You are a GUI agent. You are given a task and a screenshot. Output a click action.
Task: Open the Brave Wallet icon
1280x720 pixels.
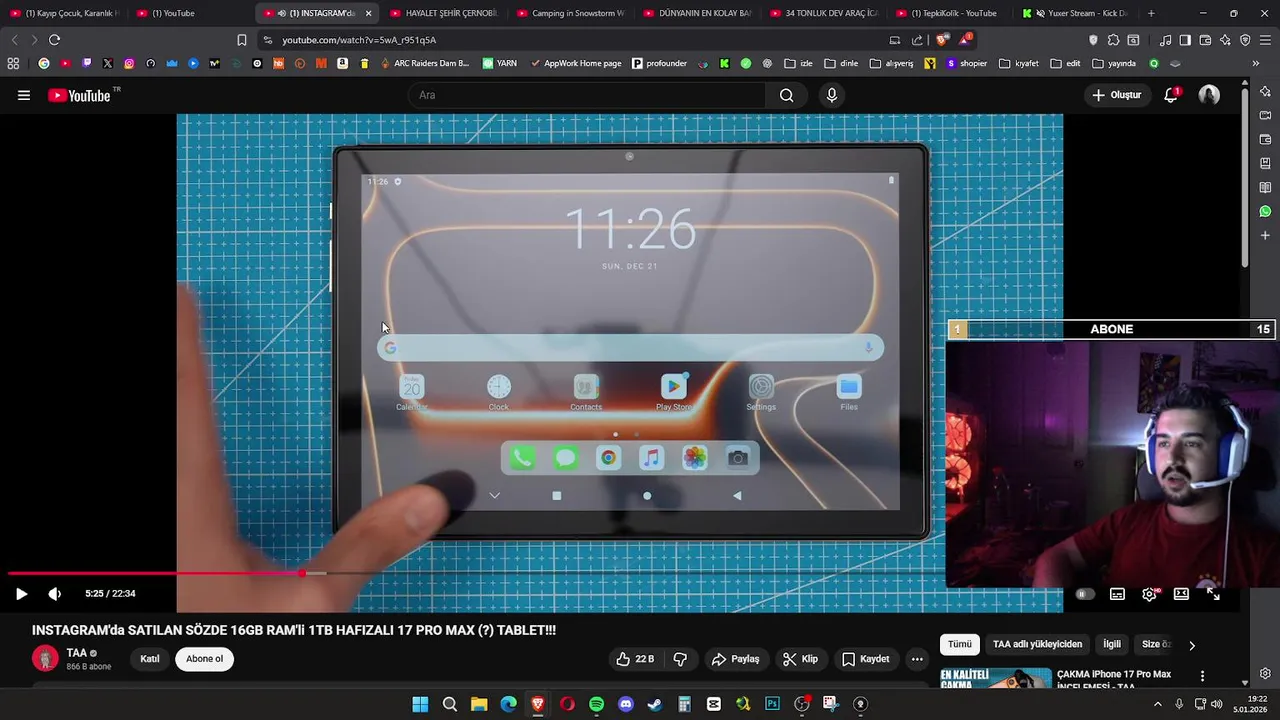(1205, 40)
